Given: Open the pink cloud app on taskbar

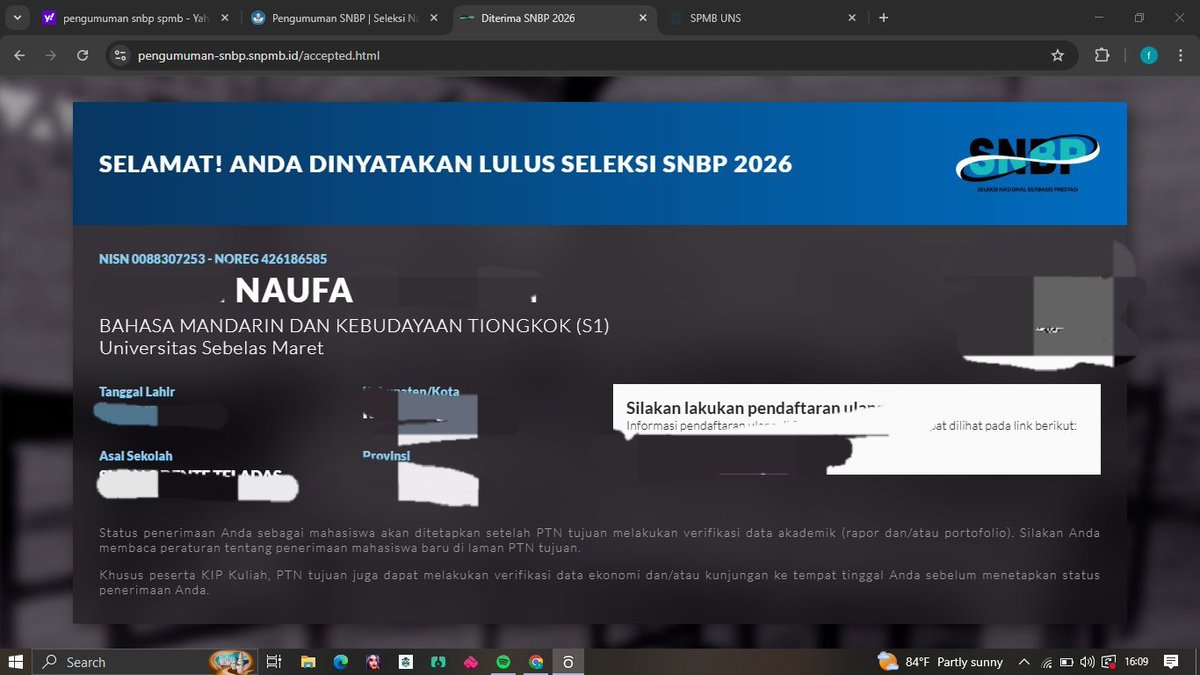Looking at the screenshot, I should pos(471,662).
